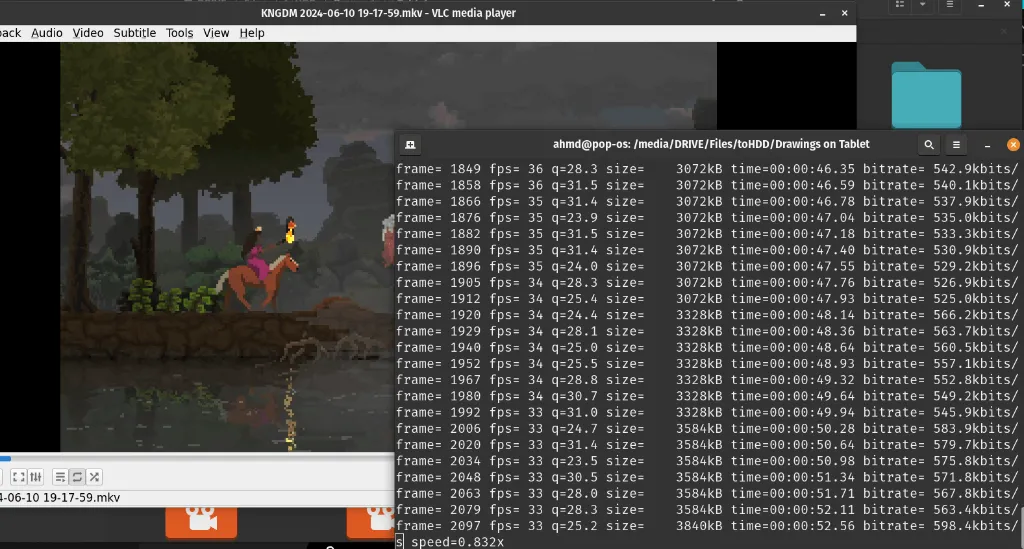
Task: Open the file manager hamburger menu
Action: pos(950,5)
